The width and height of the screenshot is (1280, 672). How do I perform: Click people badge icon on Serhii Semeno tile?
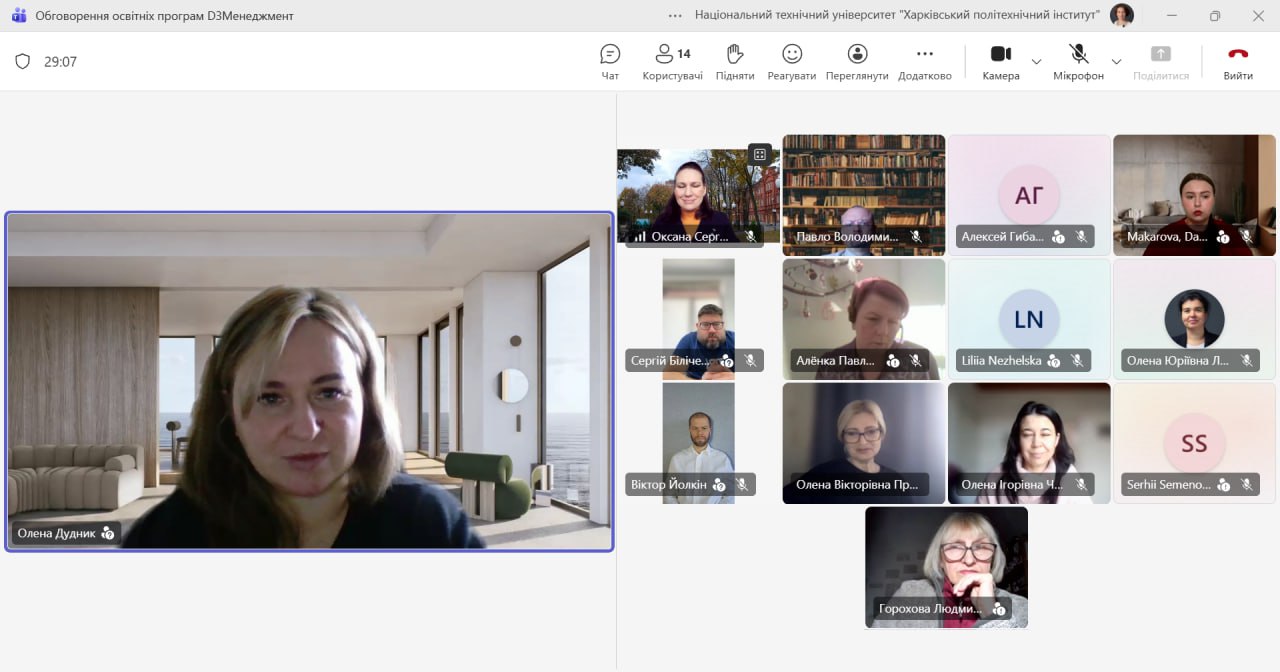(x=1223, y=485)
